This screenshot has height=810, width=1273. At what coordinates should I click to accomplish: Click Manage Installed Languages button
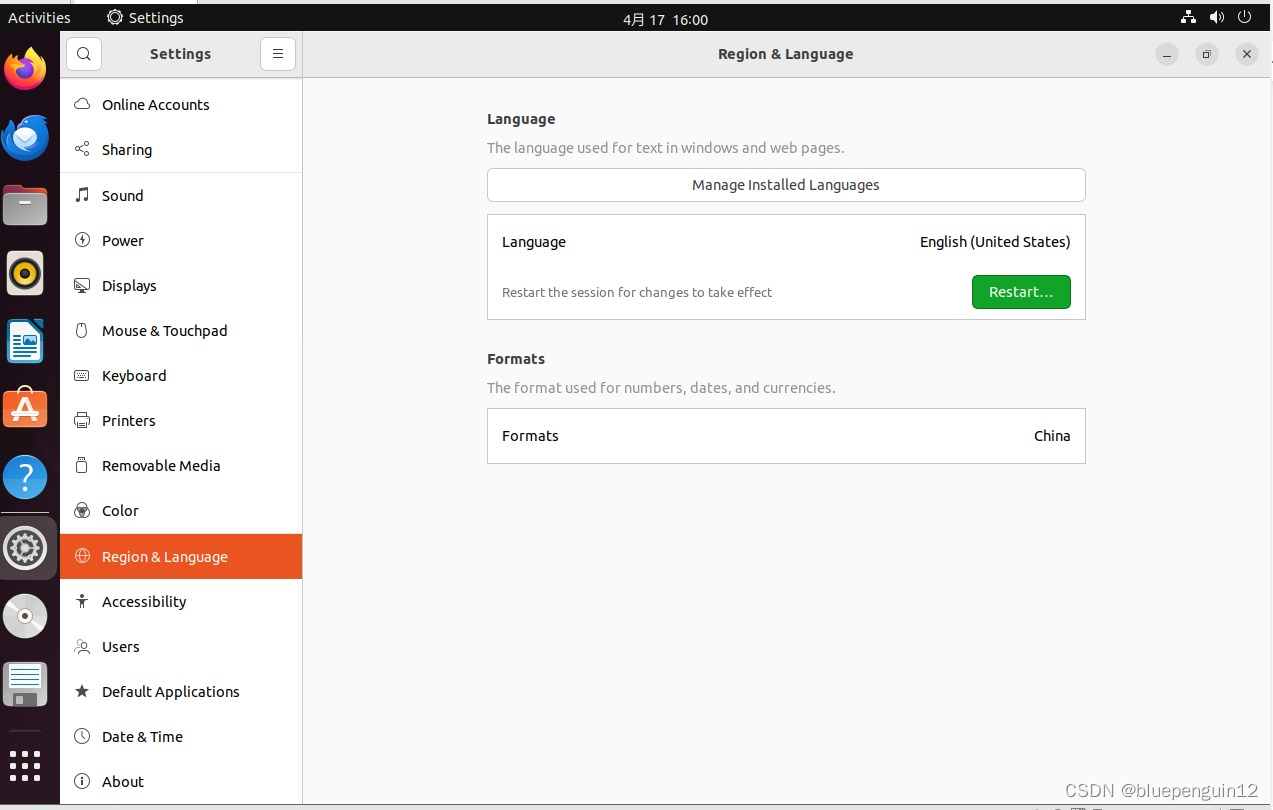[x=786, y=185]
